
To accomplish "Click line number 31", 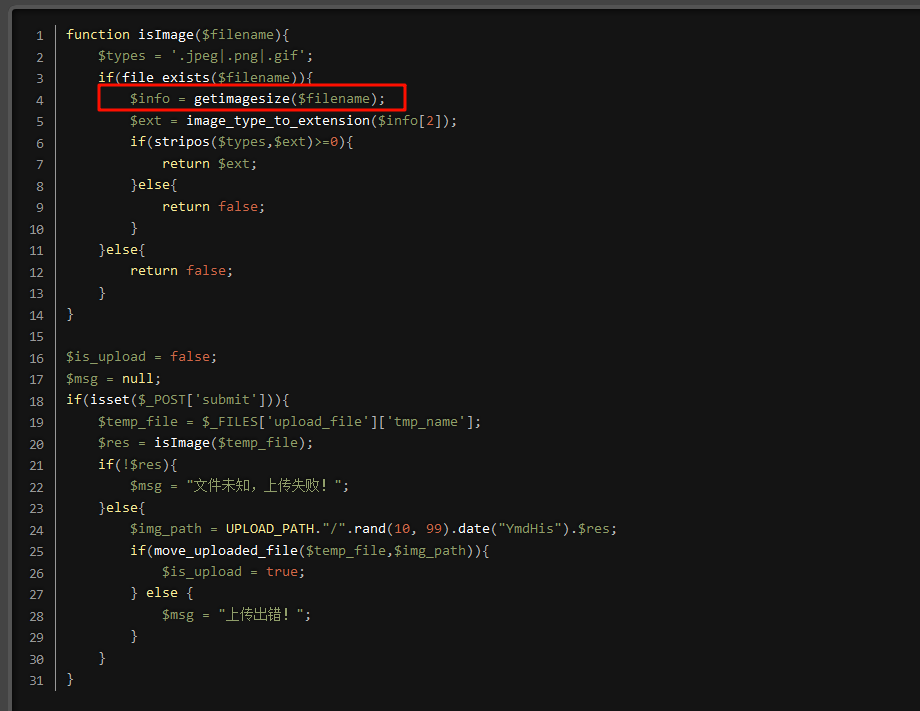I will [36, 680].
